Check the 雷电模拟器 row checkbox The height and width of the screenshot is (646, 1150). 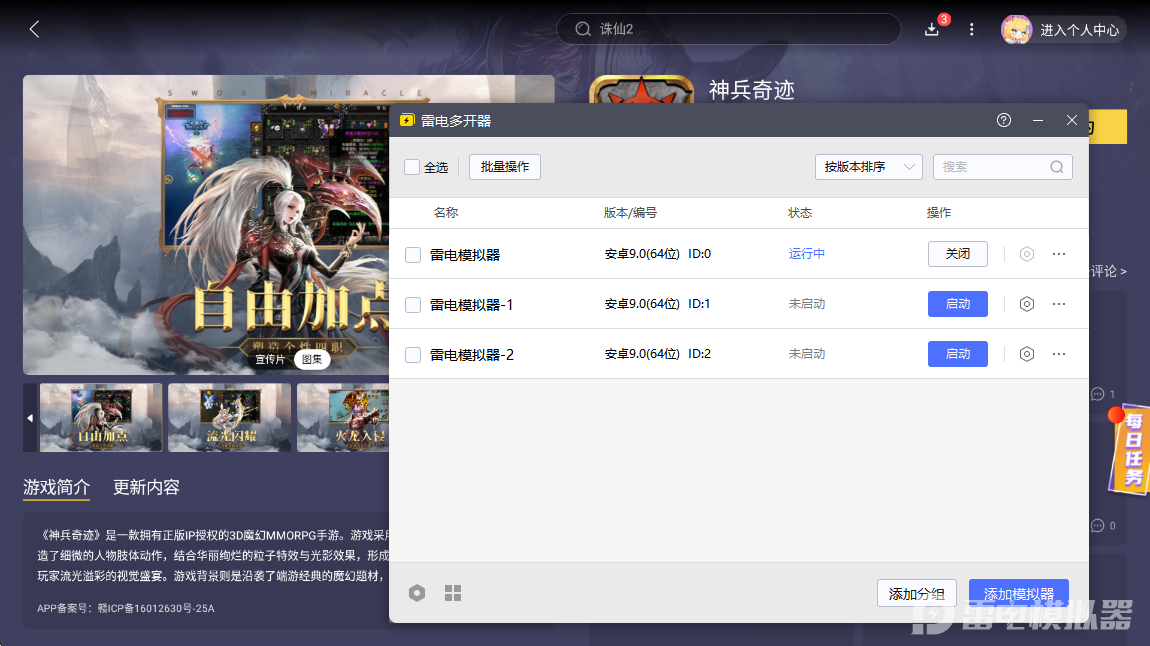413,254
